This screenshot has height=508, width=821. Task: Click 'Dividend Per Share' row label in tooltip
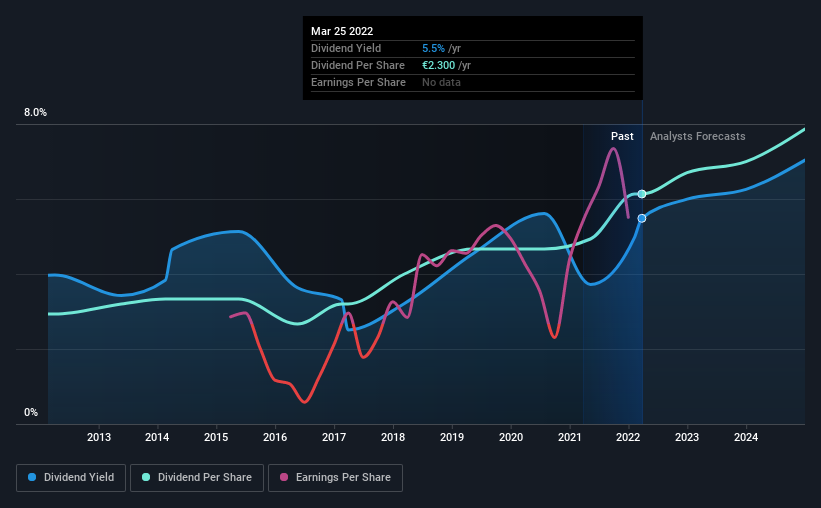(x=358, y=65)
